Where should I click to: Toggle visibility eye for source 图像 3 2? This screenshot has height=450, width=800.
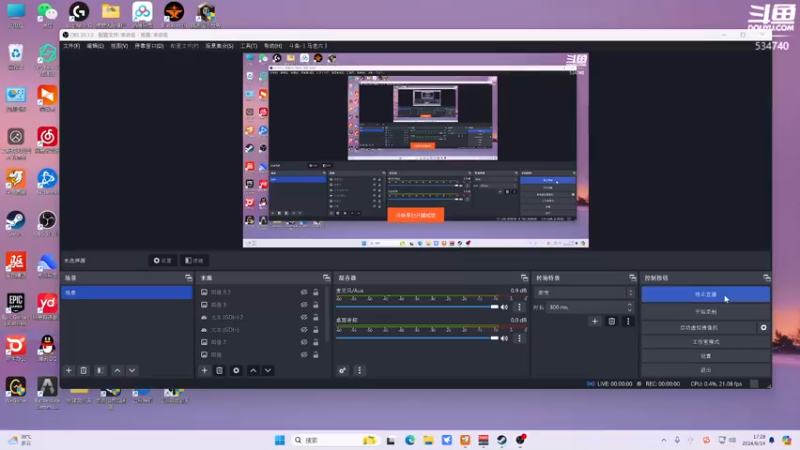[304, 292]
